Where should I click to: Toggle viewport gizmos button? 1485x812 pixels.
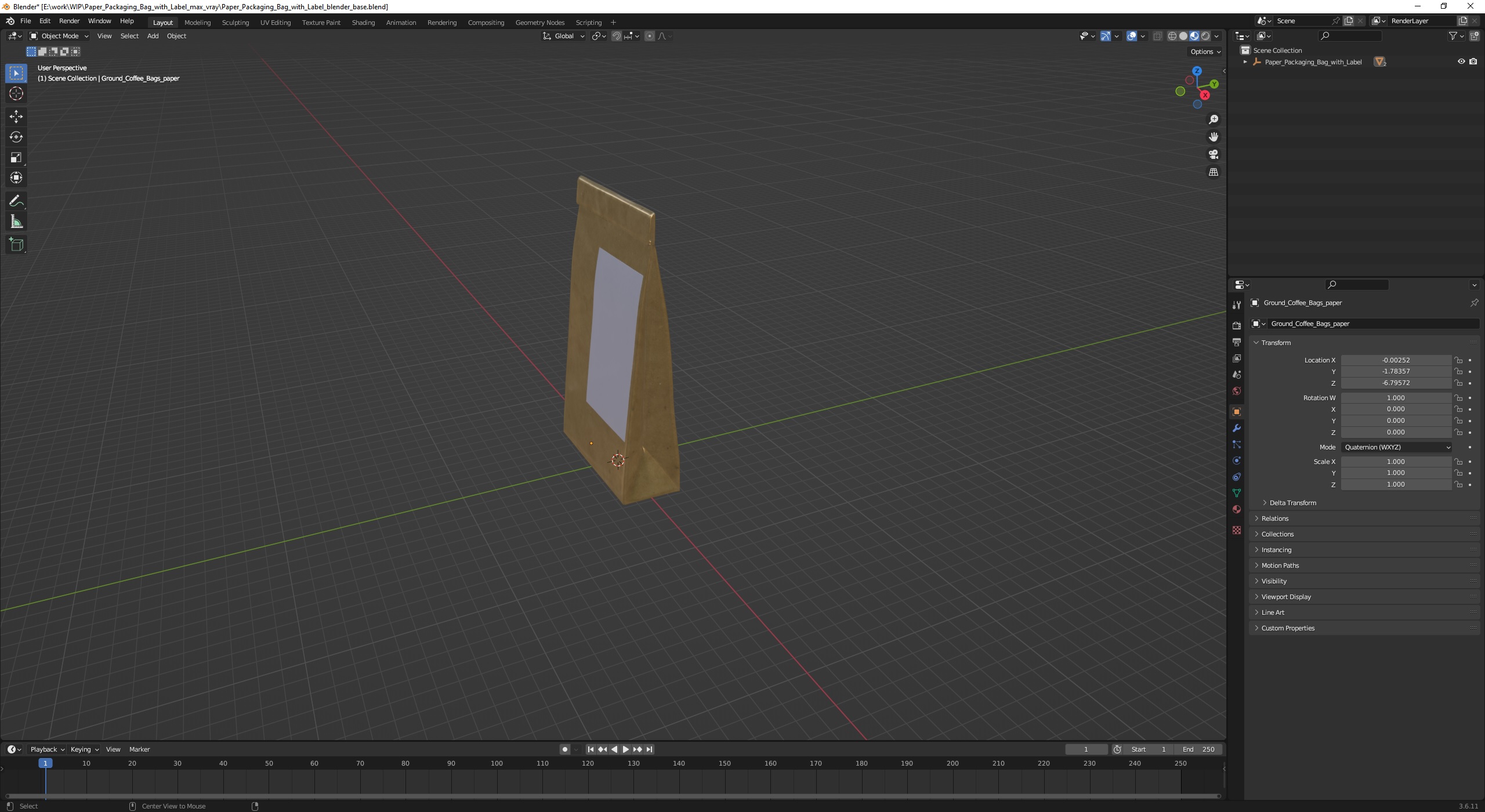pyautogui.click(x=1106, y=36)
